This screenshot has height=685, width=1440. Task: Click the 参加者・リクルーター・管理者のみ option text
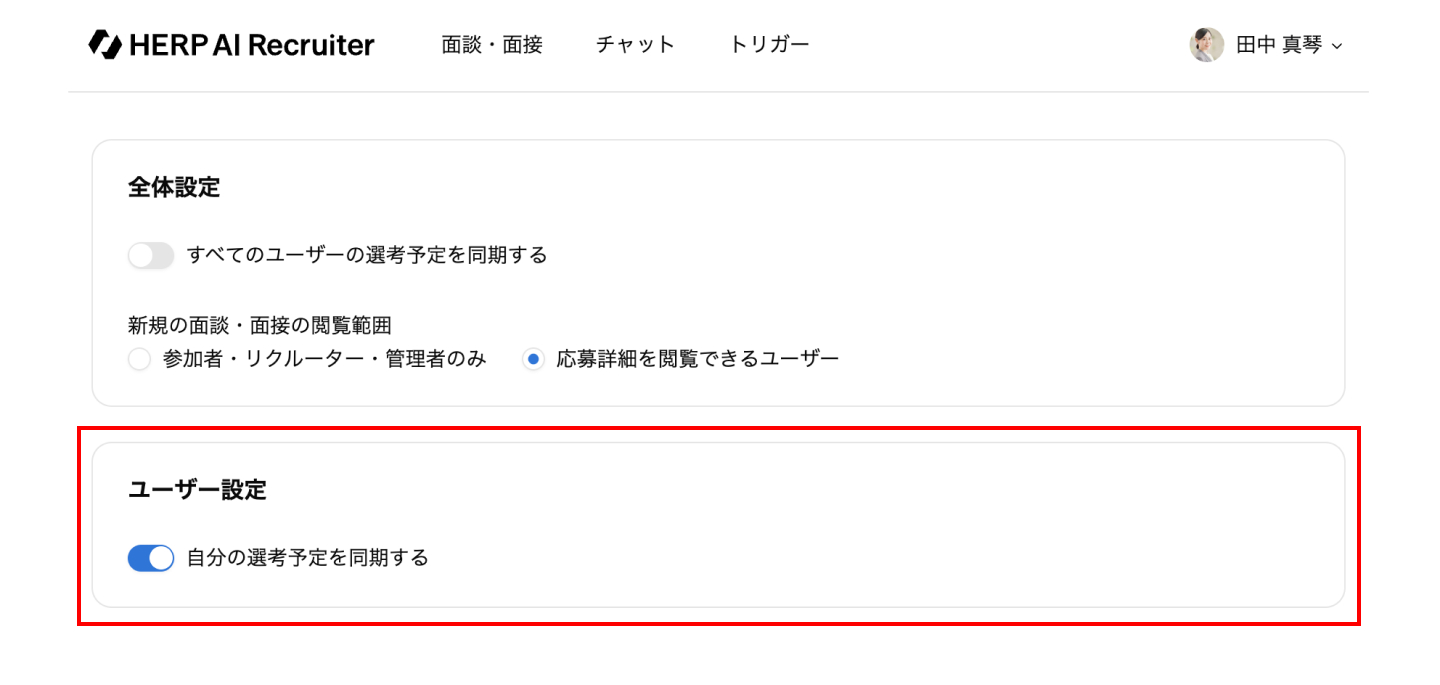point(325,359)
